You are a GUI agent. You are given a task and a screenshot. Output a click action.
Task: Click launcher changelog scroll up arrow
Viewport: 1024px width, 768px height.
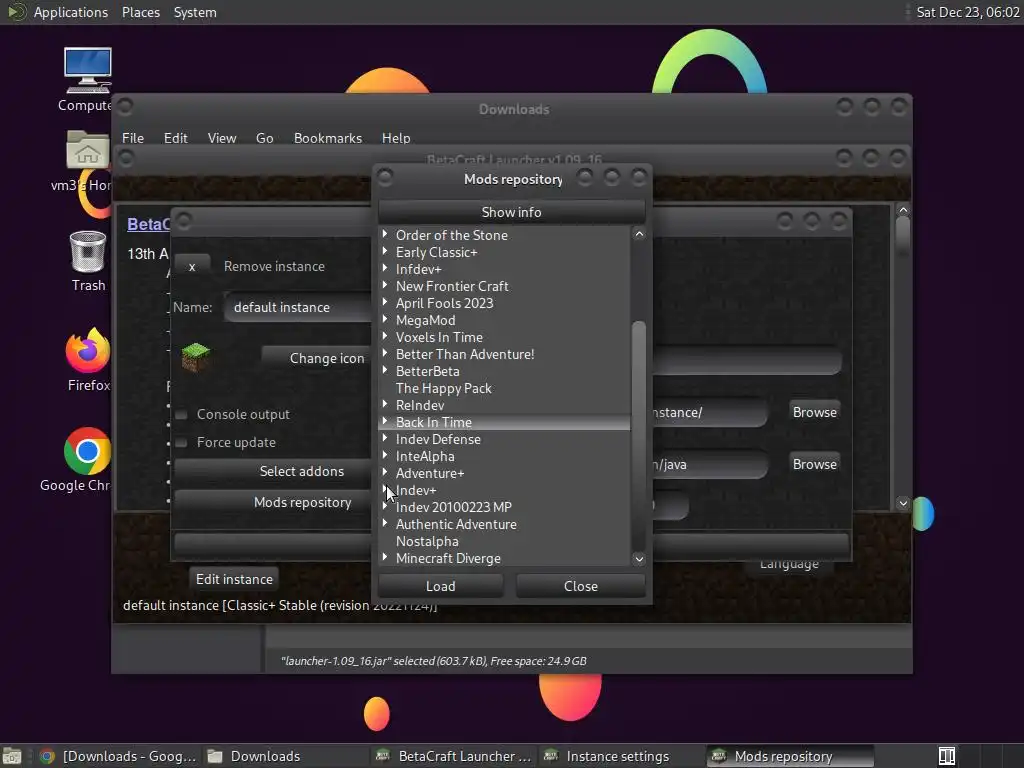[903, 210]
